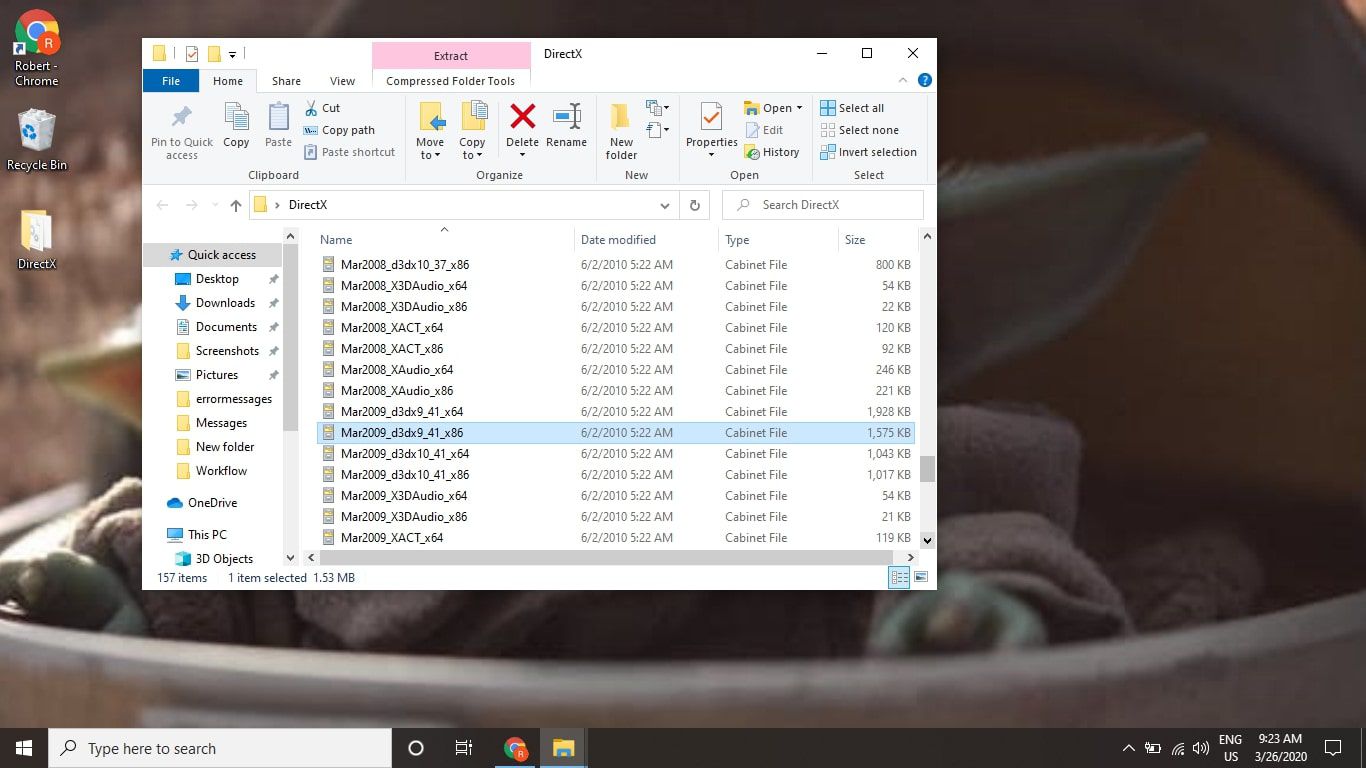This screenshot has width=1366, height=768.
Task: Click Invert selection button
Action: (x=868, y=152)
